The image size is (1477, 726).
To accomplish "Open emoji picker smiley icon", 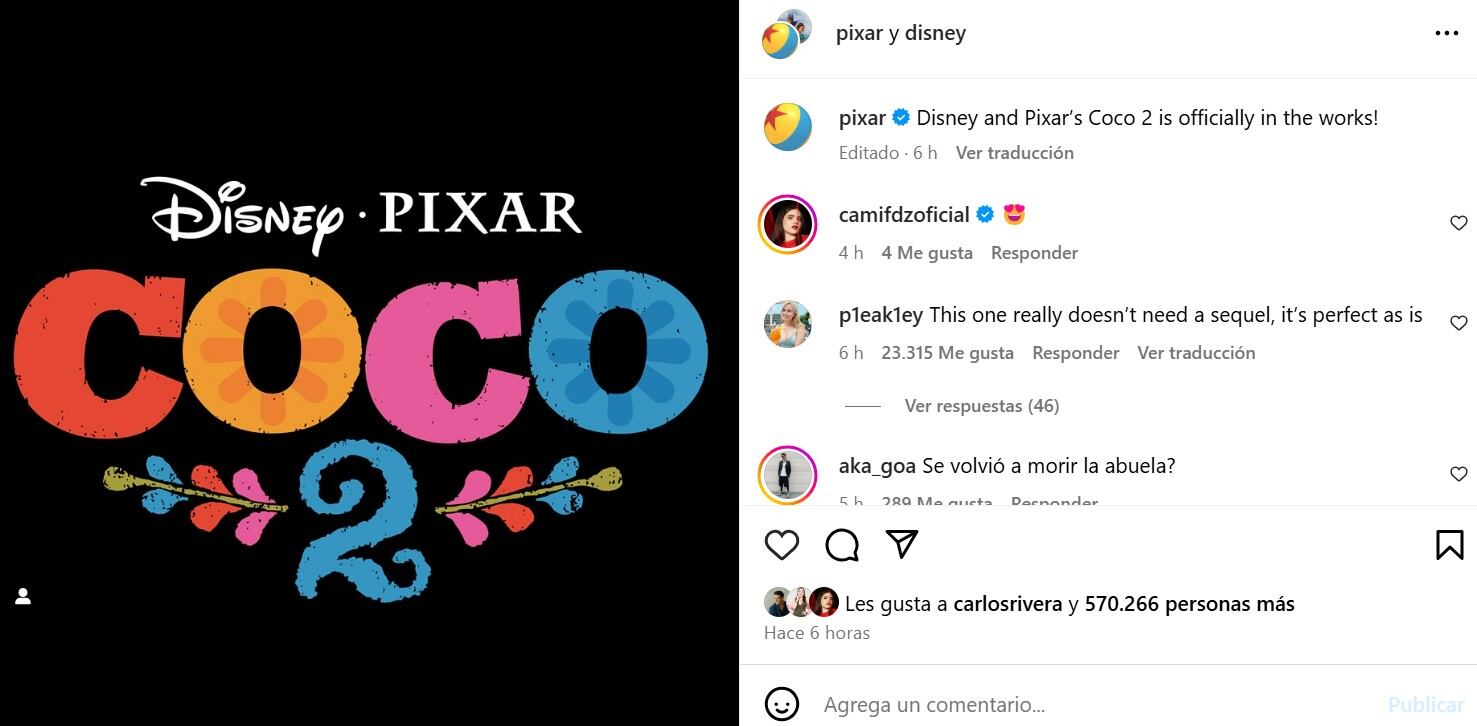I will tap(782, 704).
